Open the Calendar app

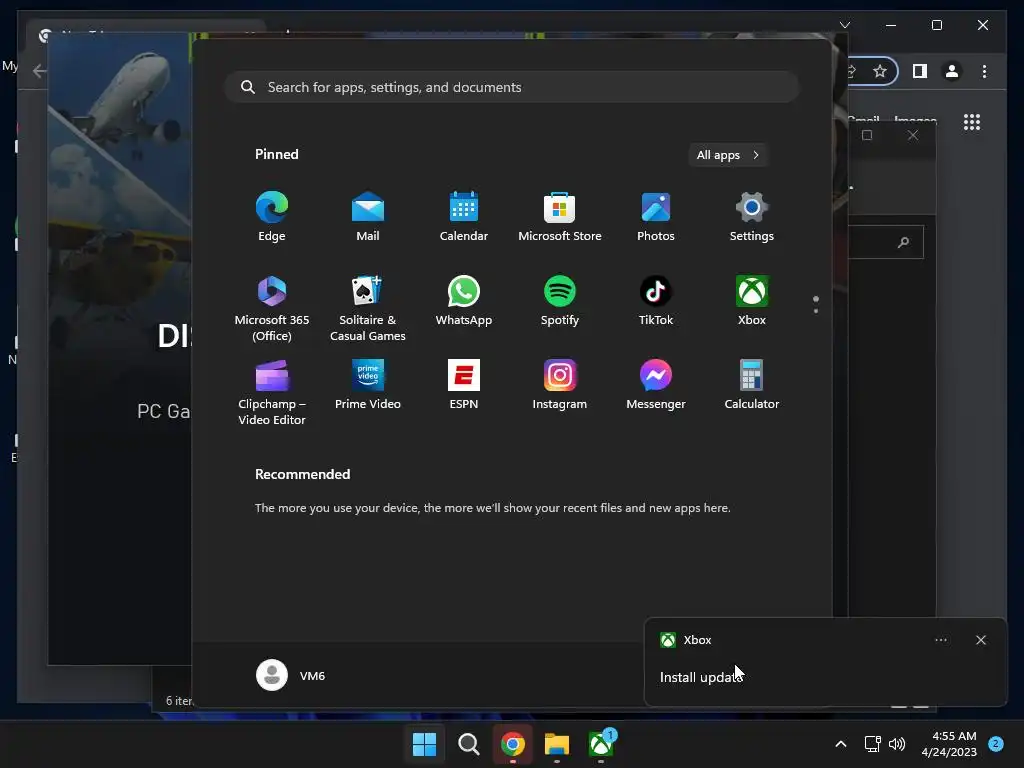click(x=464, y=217)
